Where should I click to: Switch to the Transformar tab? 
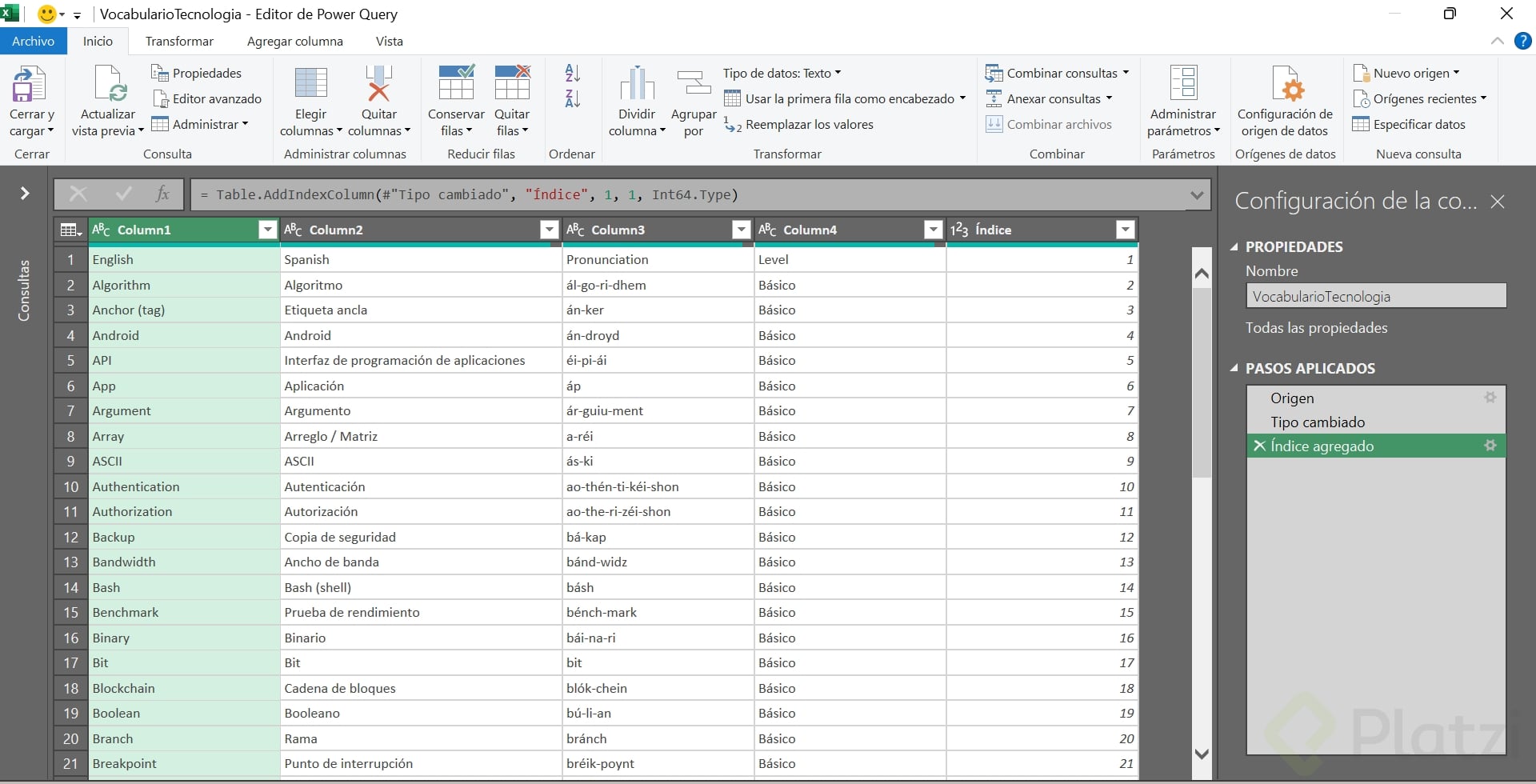pos(179,42)
